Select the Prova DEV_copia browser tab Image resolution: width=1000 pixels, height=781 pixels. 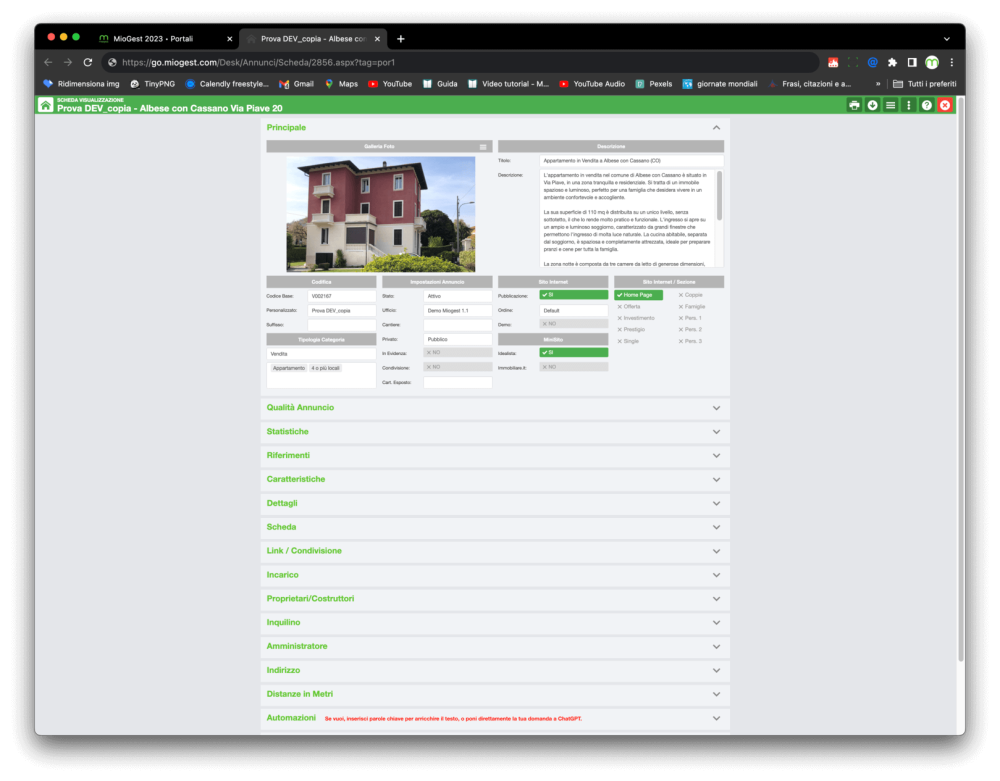pyautogui.click(x=312, y=39)
